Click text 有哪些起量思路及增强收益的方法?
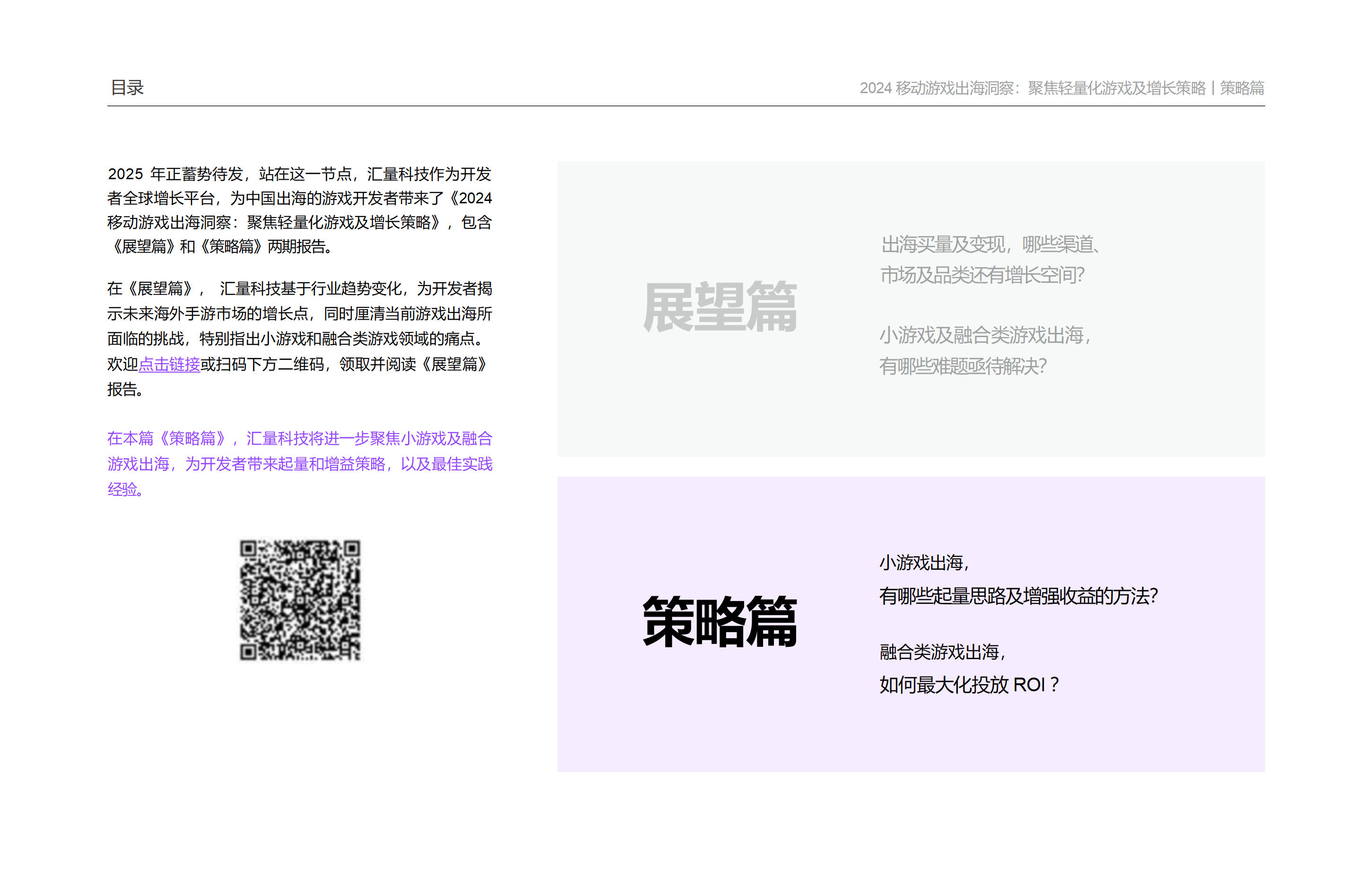 [x=1018, y=596]
